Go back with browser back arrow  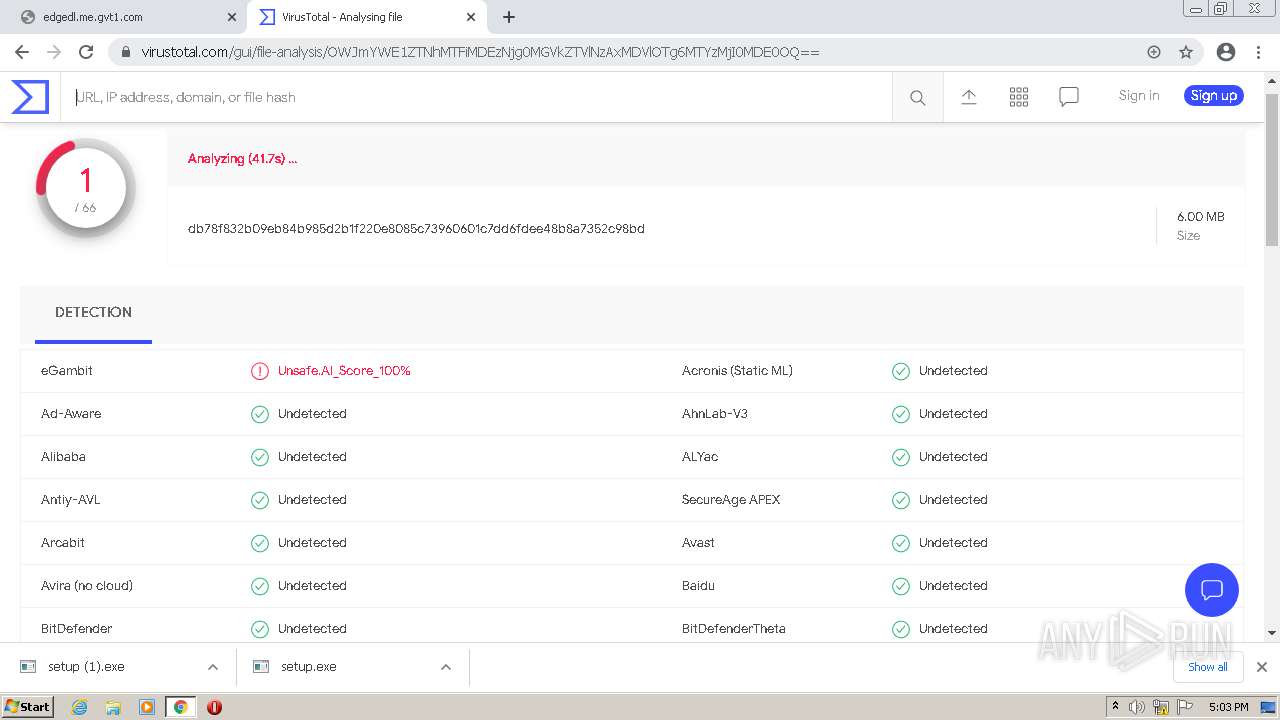coord(22,52)
